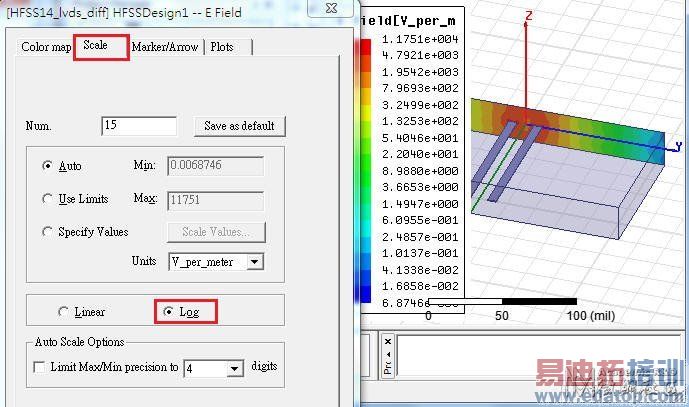The height and width of the screenshot is (407, 689).
Task: Click legend value 1.0137e-001
Action: (x=420, y=253)
